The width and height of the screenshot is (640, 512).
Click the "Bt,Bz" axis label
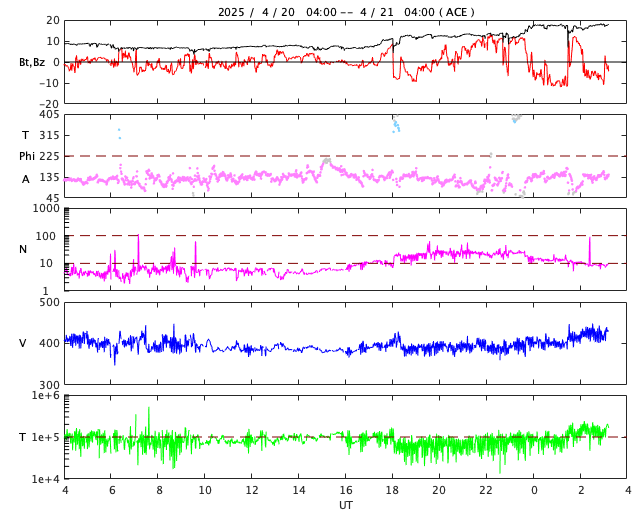(x=32, y=62)
